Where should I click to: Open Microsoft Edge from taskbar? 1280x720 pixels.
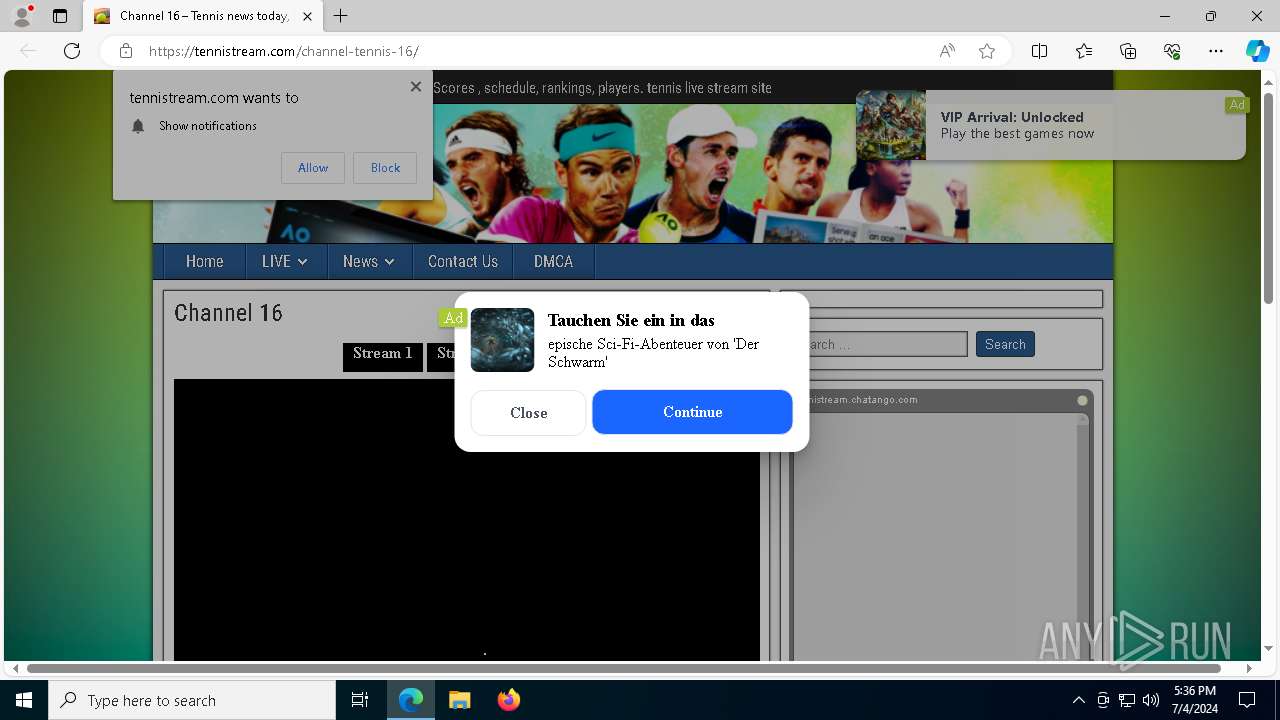coord(411,700)
